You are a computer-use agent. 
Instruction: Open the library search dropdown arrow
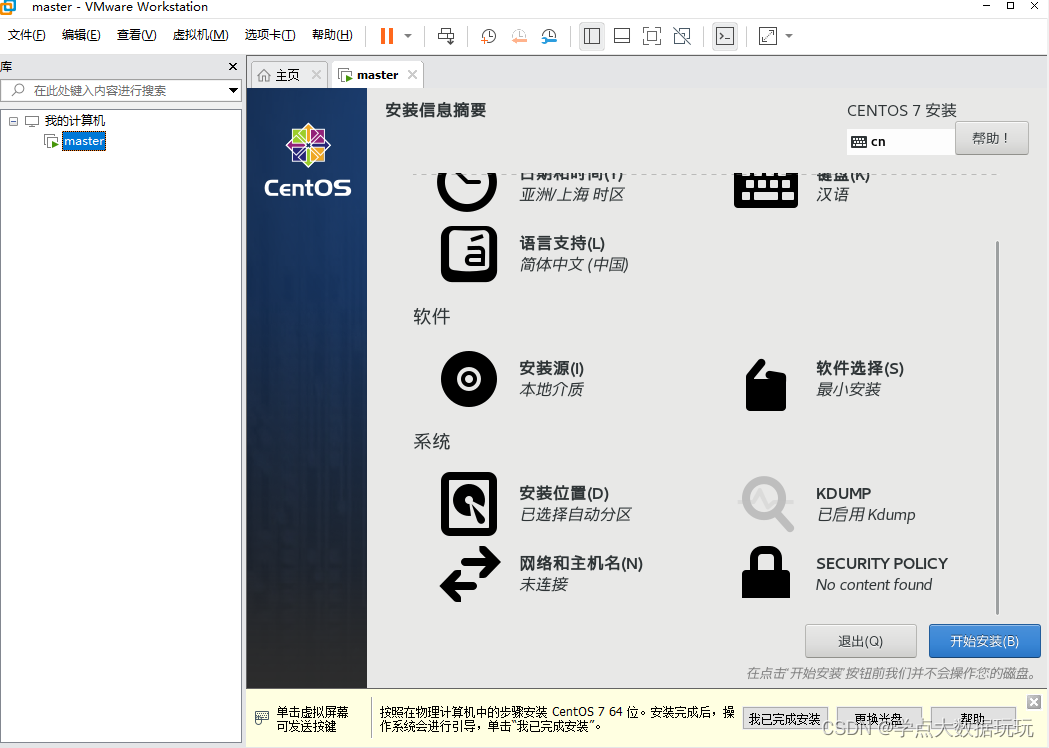click(233, 90)
